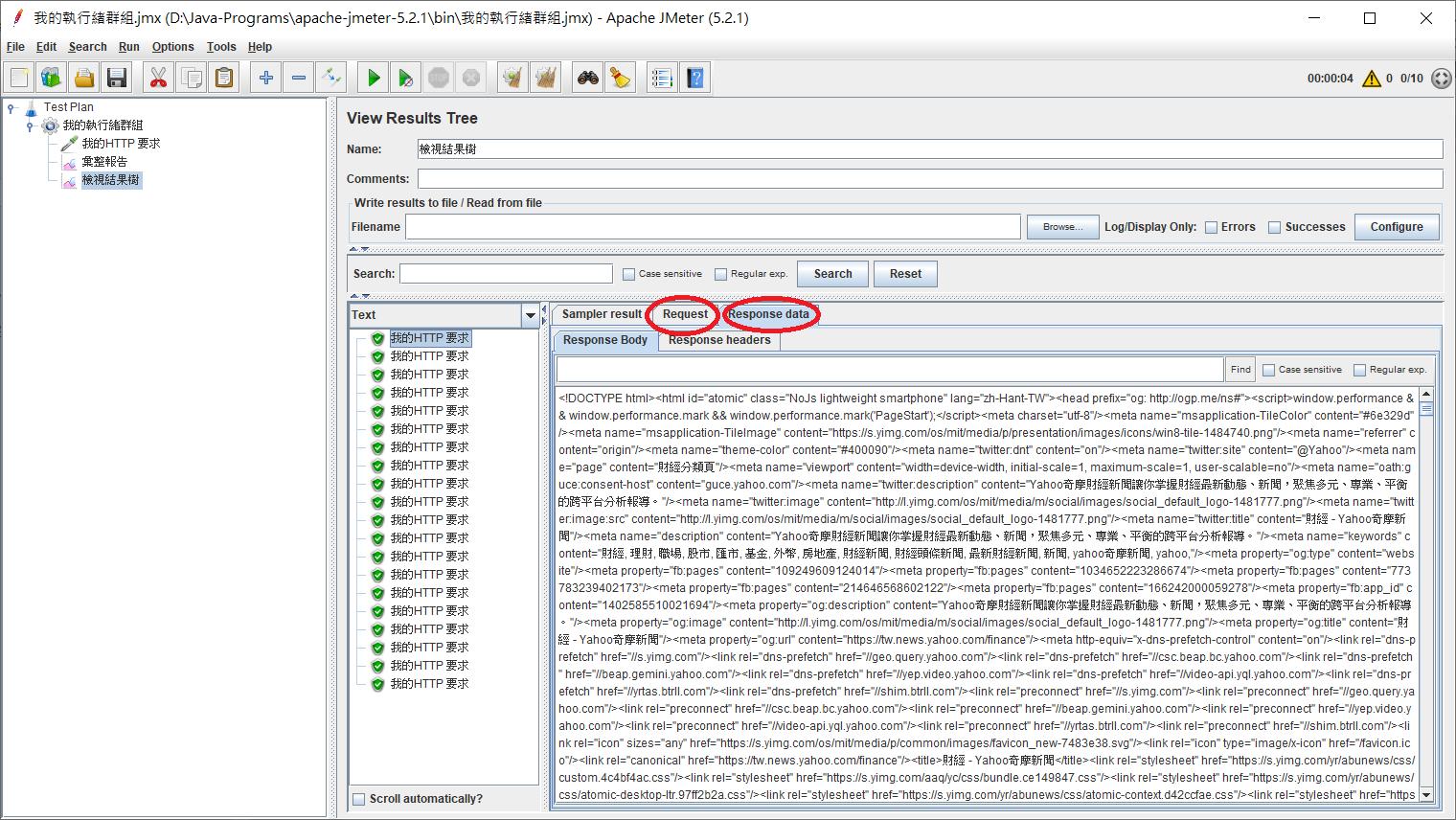Open the Function Helper dialog icon
Viewport: 1456px width, 820px height.
click(x=663, y=78)
